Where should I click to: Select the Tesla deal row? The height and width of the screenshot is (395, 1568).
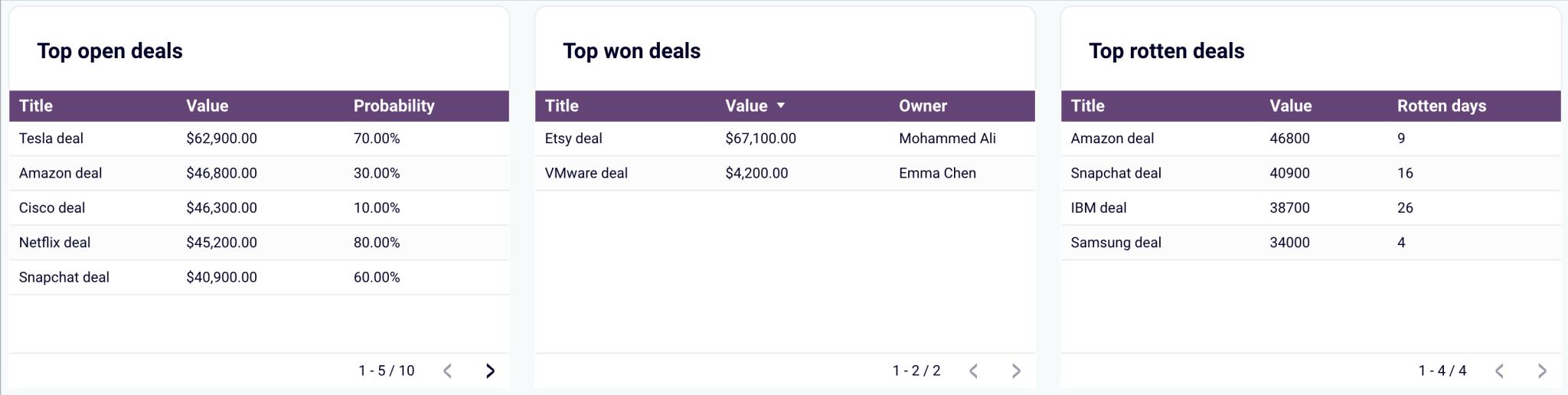(x=51, y=139)
